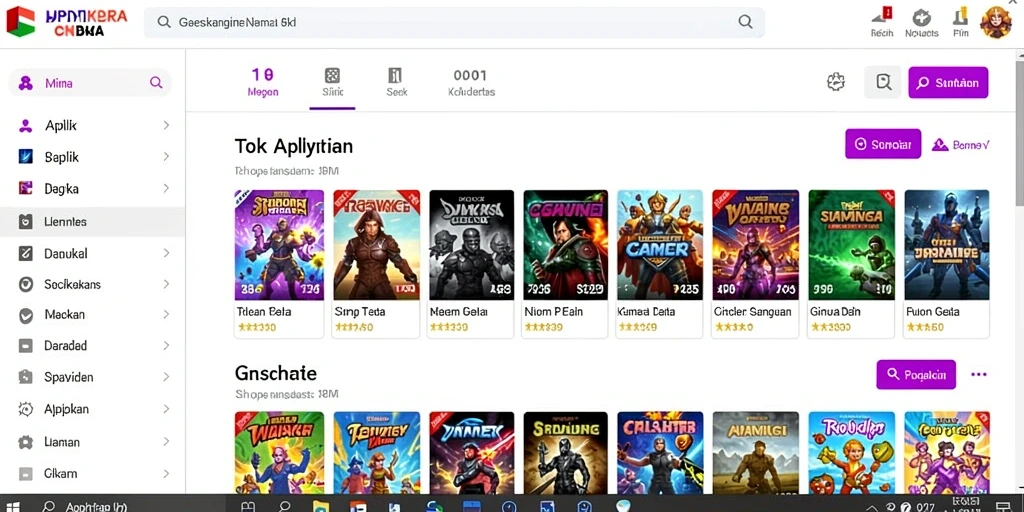Click the Lleman gear icon in the sidebar

click(x=25, y=442)
